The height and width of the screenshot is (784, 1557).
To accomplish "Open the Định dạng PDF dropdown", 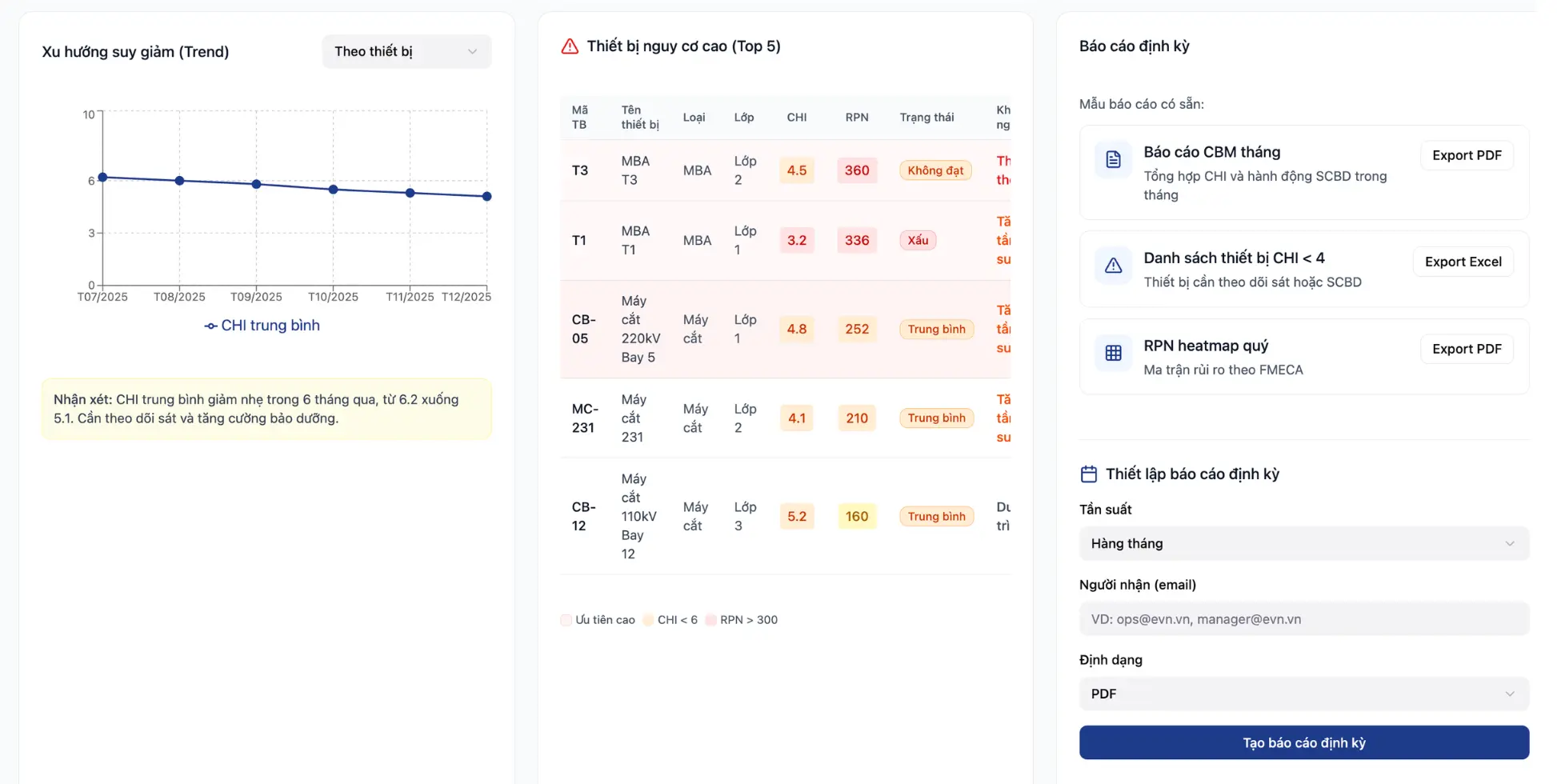I will click(1303, 694).
